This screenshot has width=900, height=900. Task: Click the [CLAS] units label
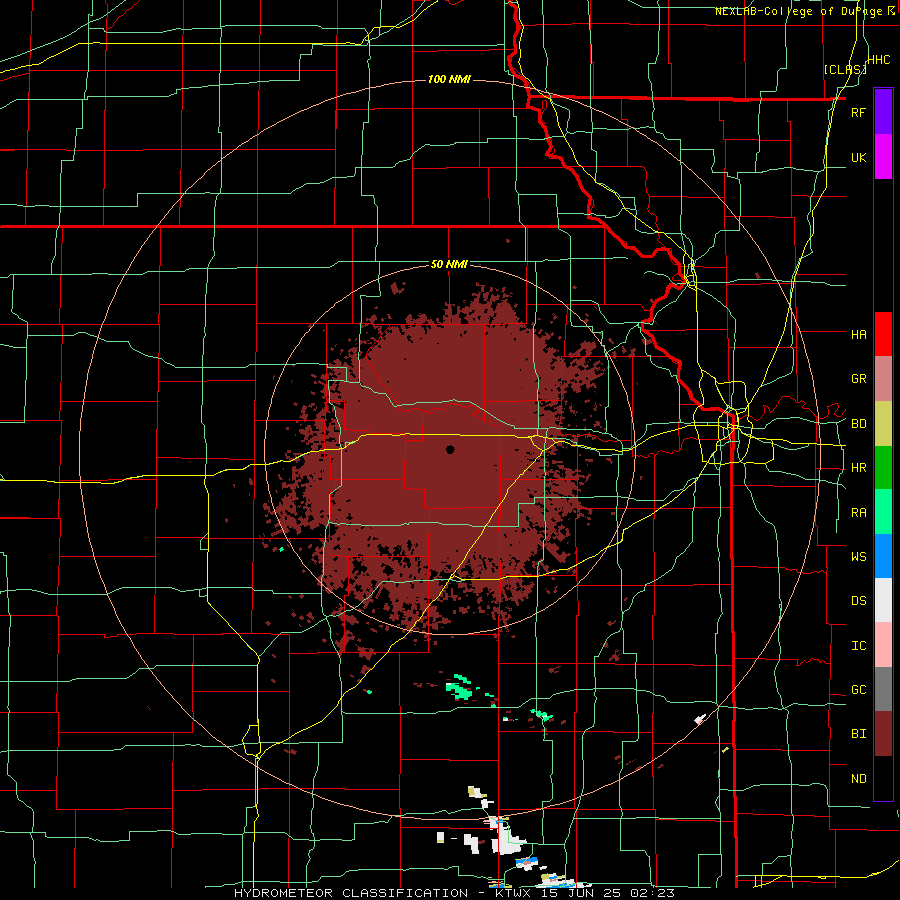coord(845,69)
